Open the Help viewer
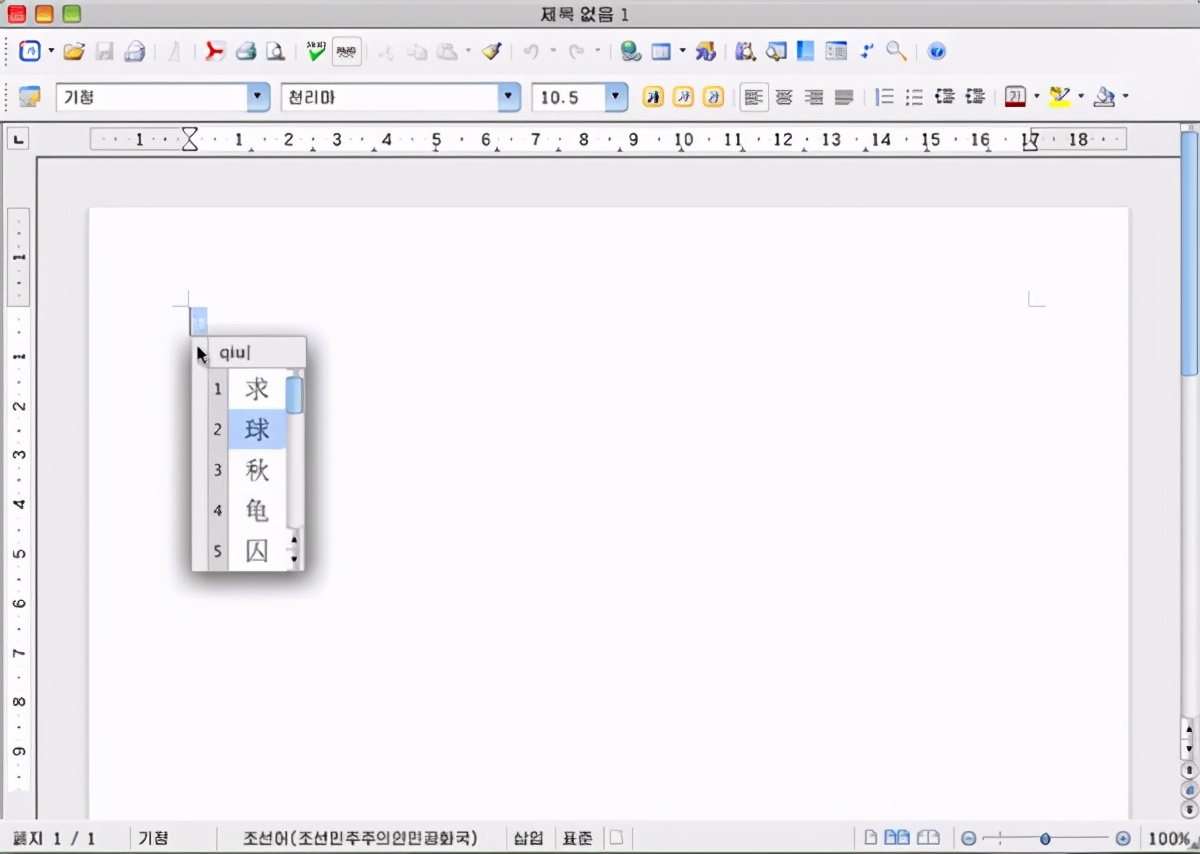 pyautogui.click(x=937, y=51)
